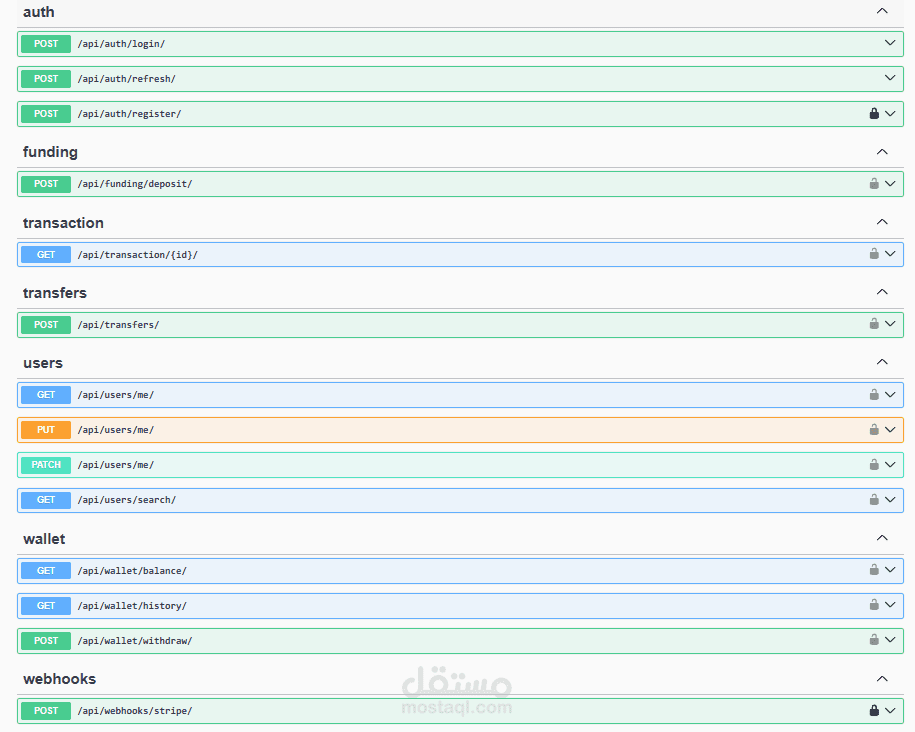Expand the /api/transaction/{id}/ endpoint arrow
Image resolution: width=915 pixels, height=732 pixels.
click(890, 253)
